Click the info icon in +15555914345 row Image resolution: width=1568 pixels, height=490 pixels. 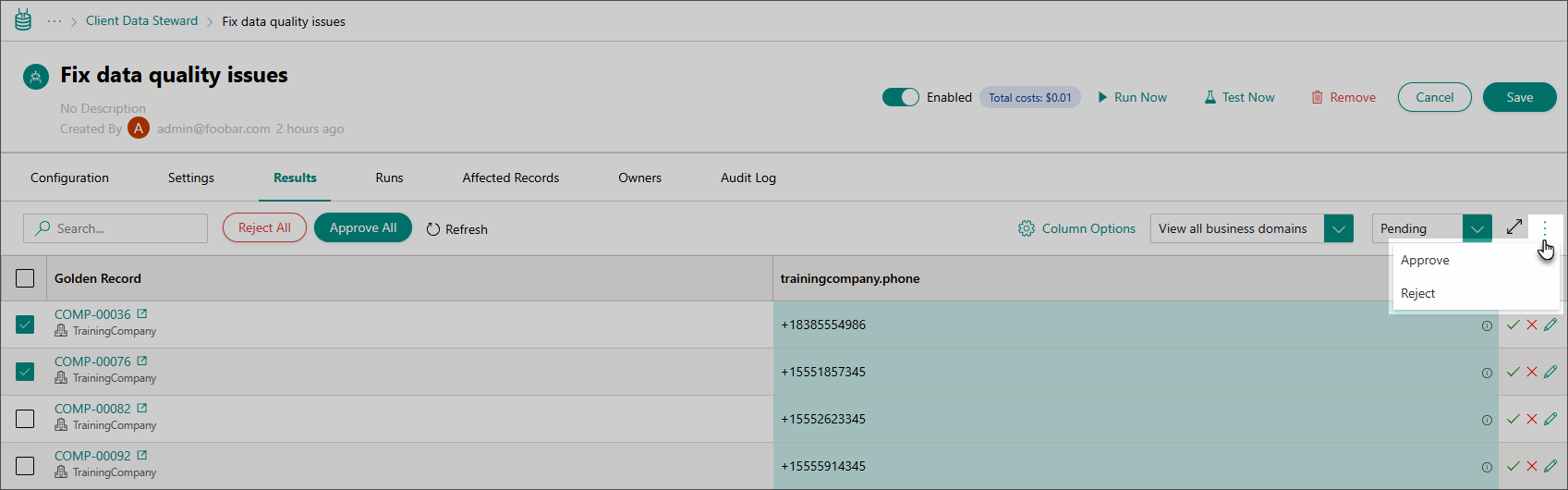click(1487, 467)
